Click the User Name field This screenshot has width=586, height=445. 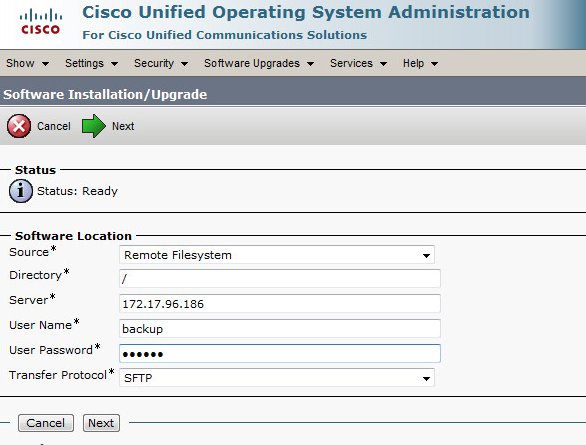click(x=280, y=329)
